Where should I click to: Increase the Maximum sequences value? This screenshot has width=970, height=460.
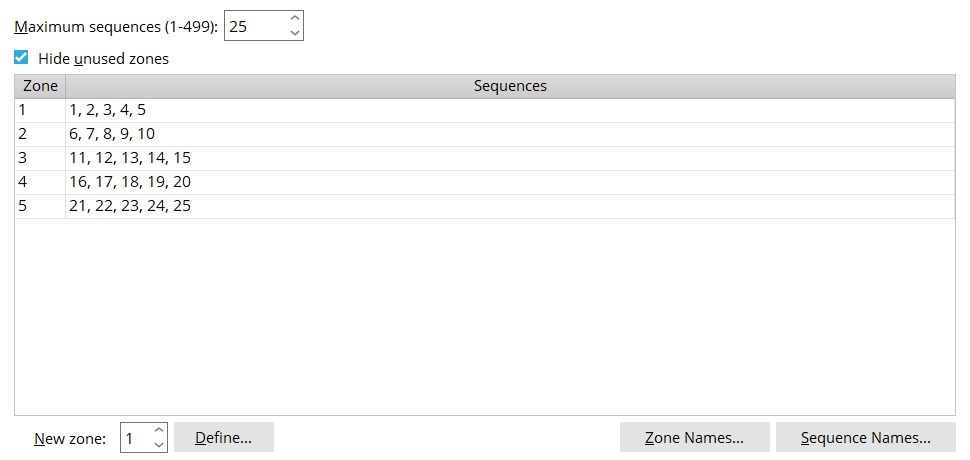click(295, 19)
